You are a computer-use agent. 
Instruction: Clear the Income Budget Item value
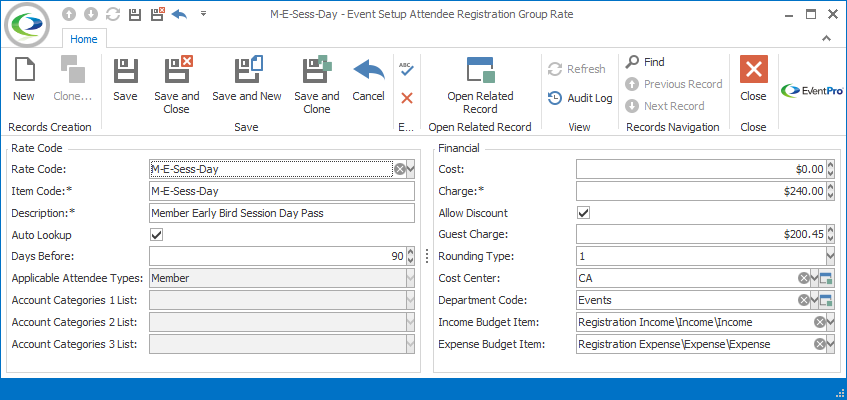point(820,323)
